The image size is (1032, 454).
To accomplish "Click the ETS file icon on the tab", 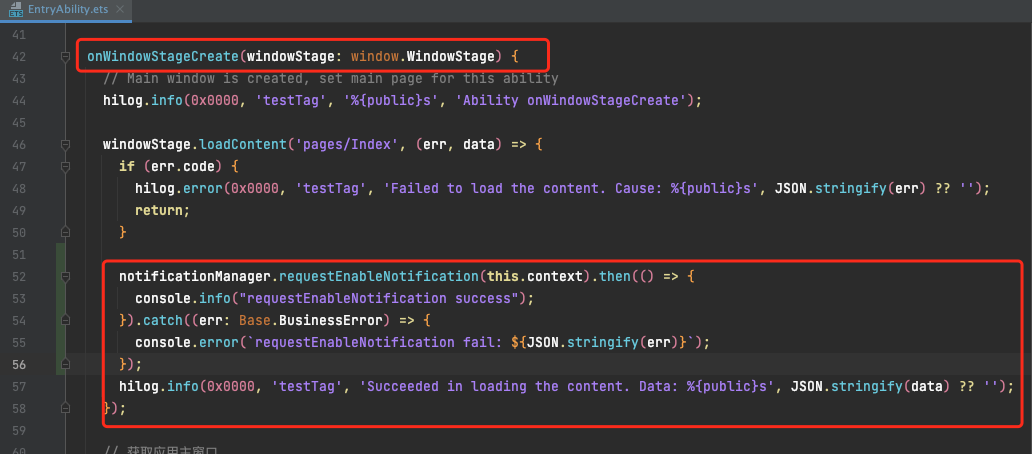I will (x=16, y=10).
